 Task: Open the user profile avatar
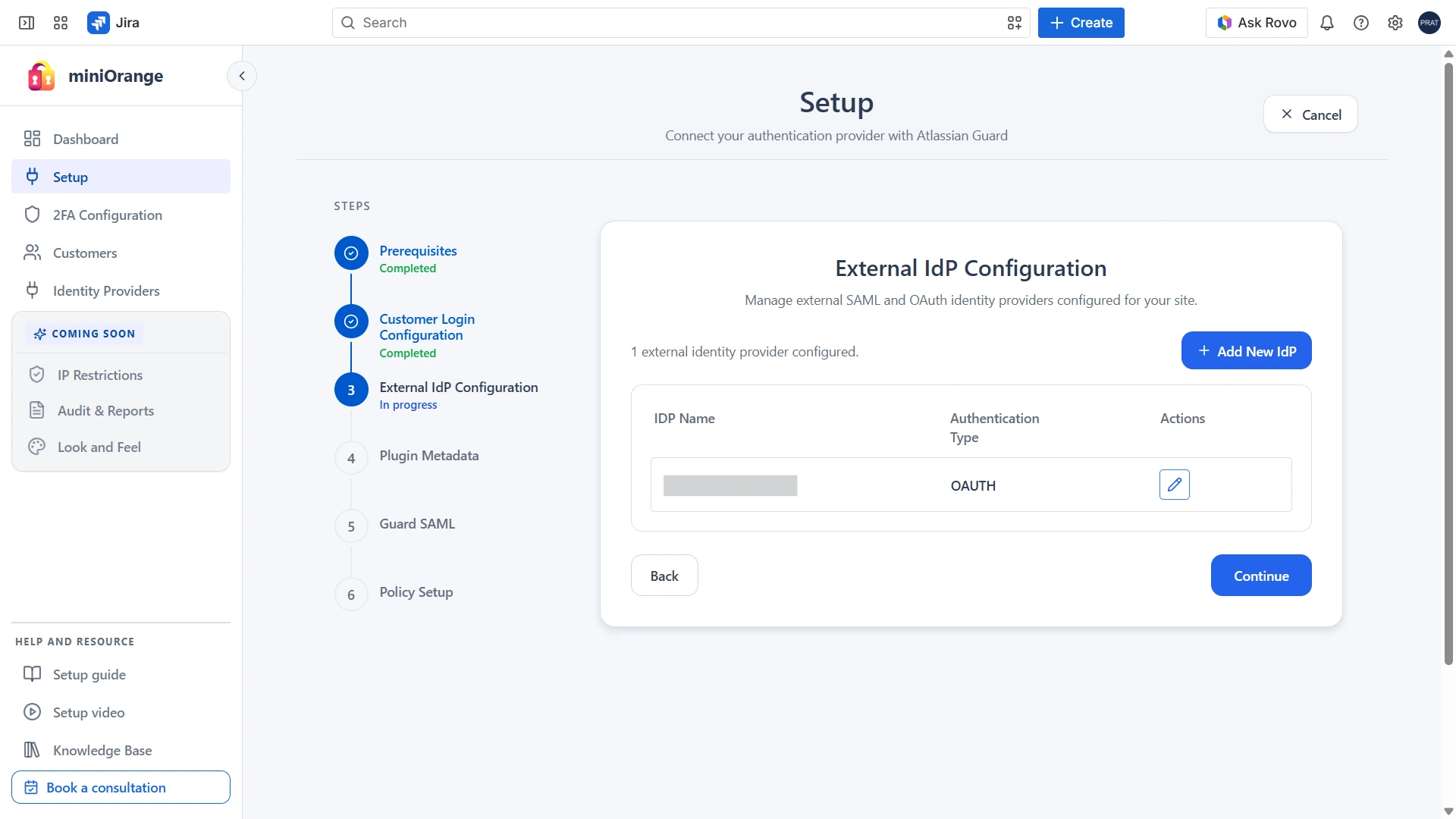coord(1429,23)
